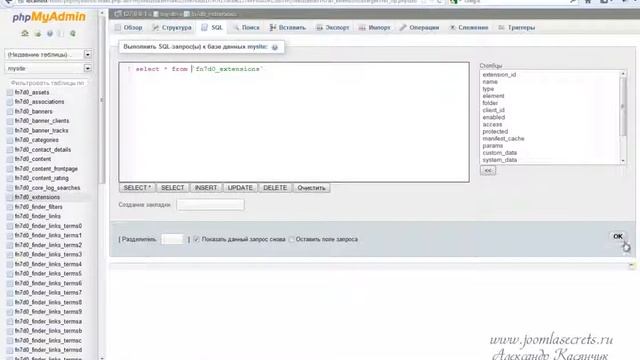Click the Очистить button
The height and width of the screenshot is (360, 640).
(x=311, y=188)
